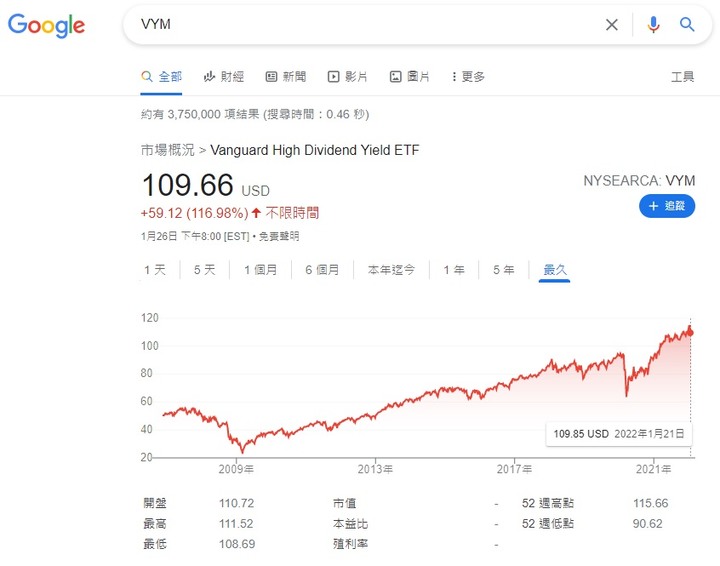Click the 109.85 USD chart tooltip
This screenshot has height=566, width=720.
[619, 434]
